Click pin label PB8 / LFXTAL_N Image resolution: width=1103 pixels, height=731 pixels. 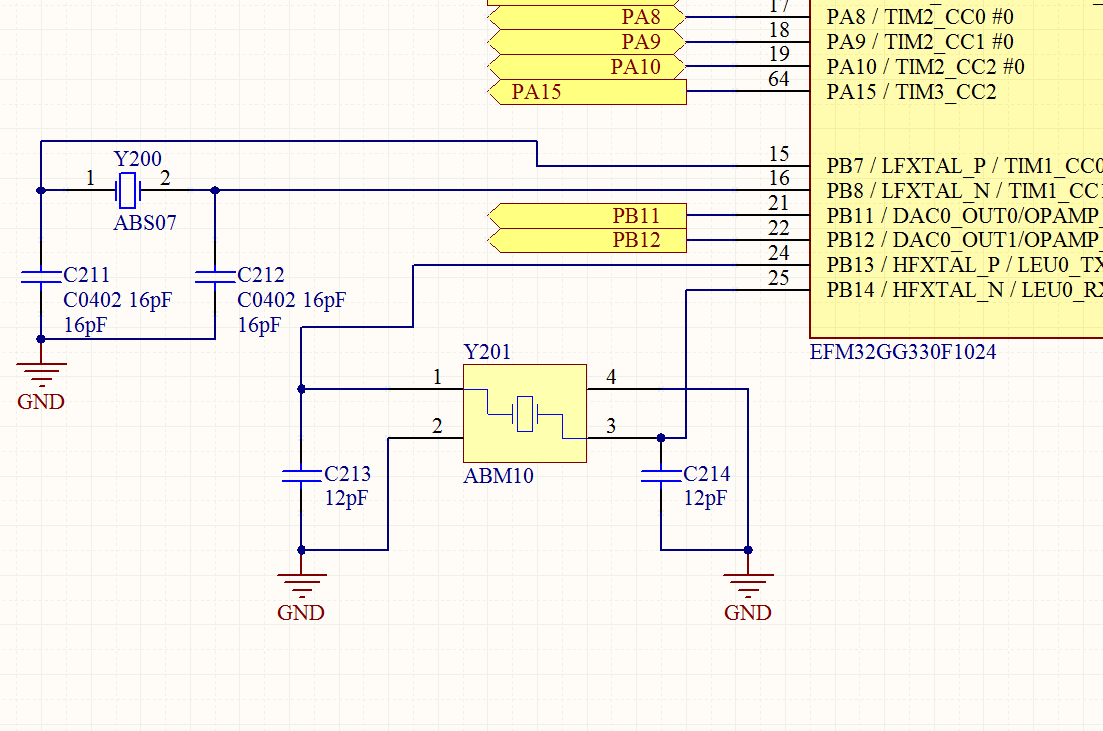964,191
